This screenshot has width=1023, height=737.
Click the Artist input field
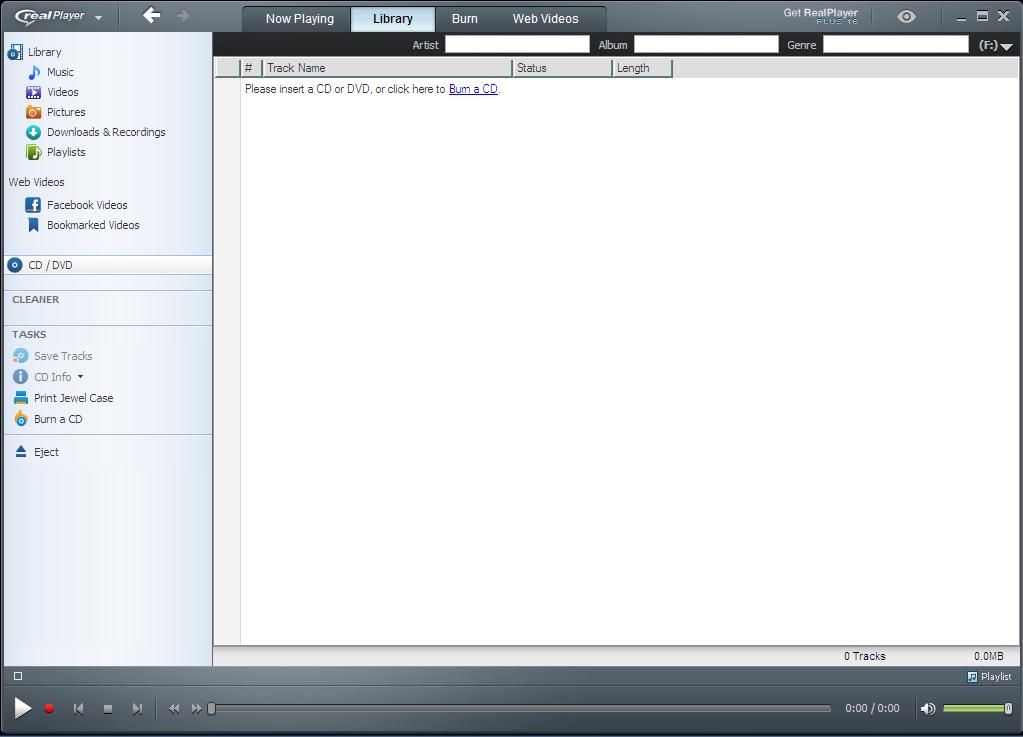pyautogui.click(x=517, y=44)
